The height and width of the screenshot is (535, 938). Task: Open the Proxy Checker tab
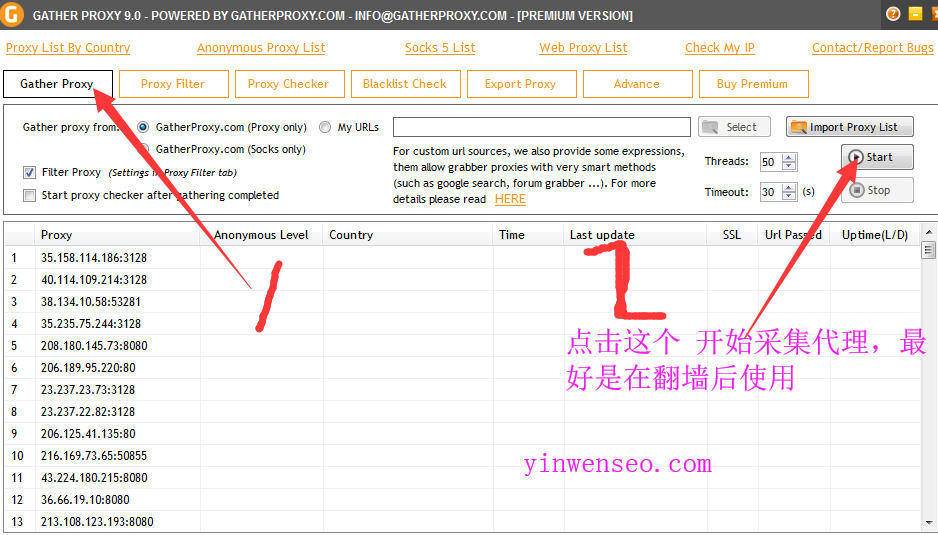coord(290,84)
